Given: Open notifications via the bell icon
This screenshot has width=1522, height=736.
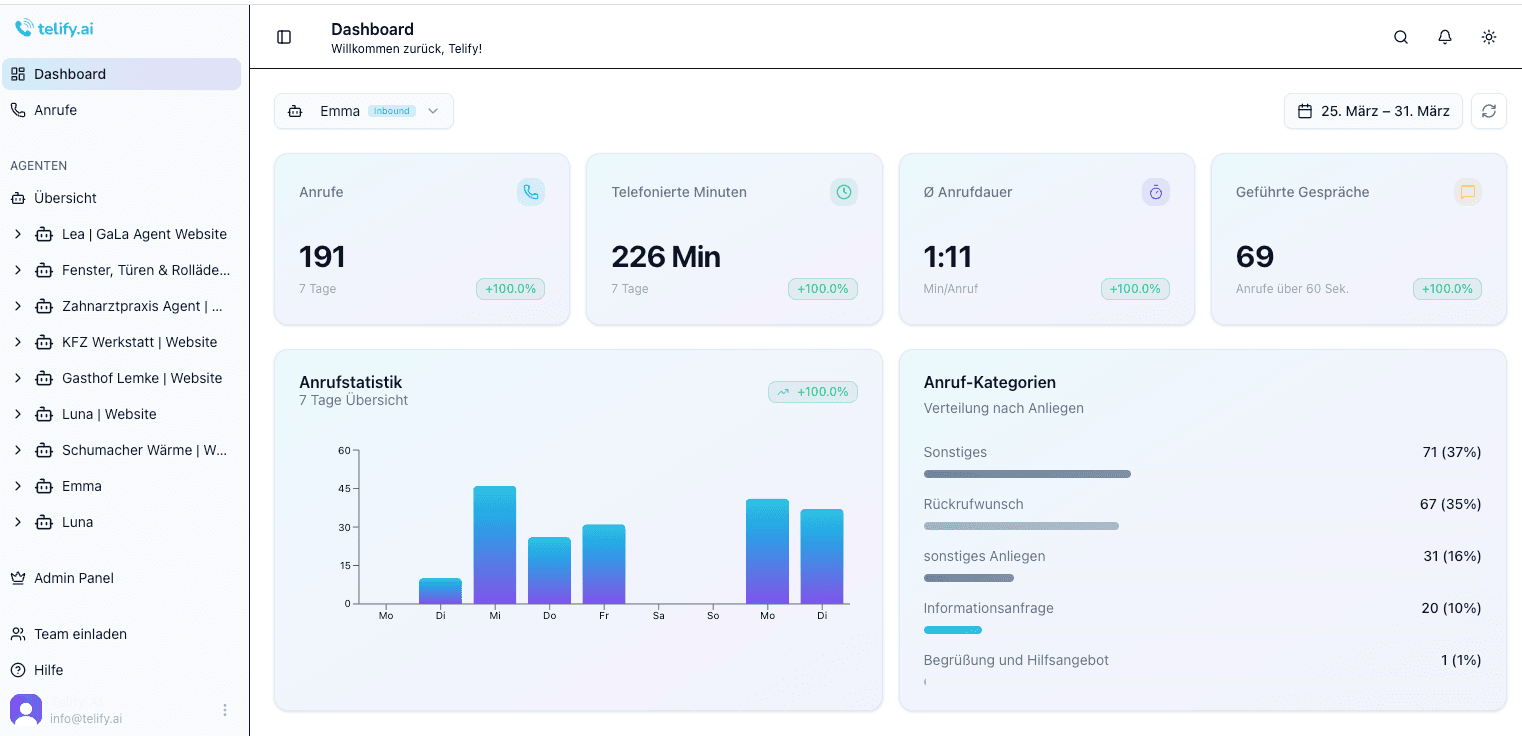Looking at the screenshot, I should point(1444,36).
